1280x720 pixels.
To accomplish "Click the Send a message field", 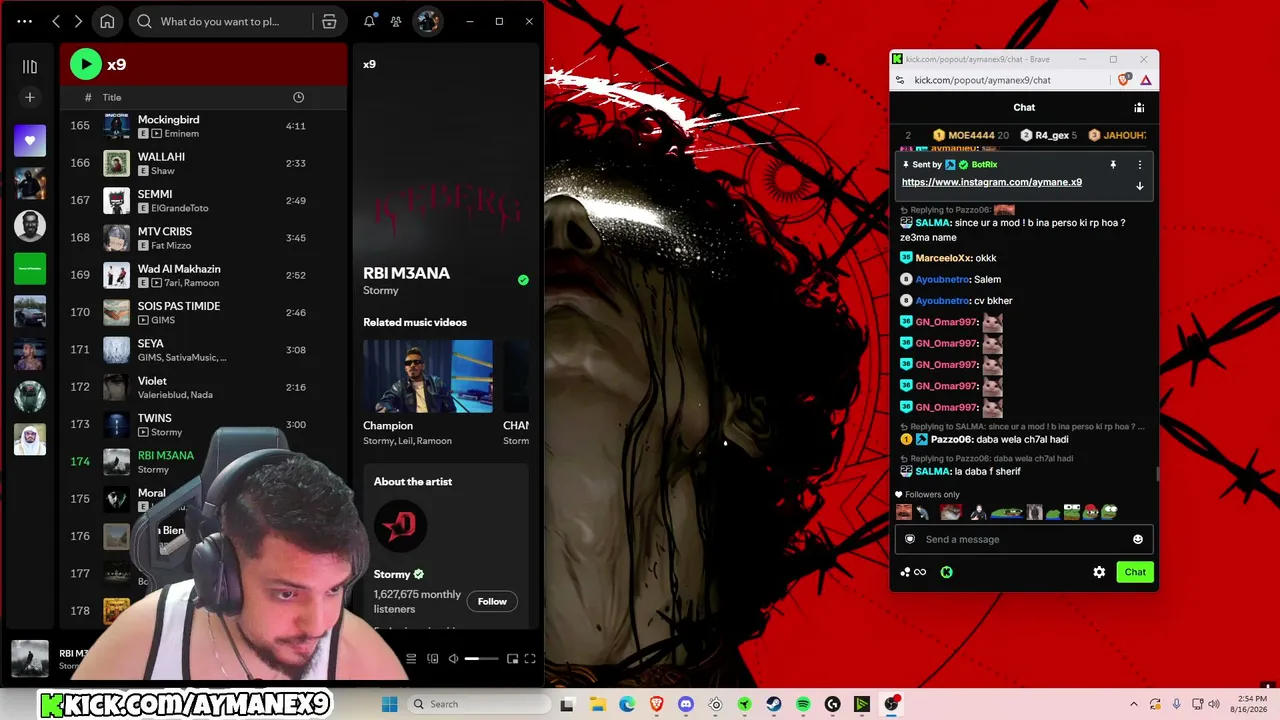I will pos(1024,539).
